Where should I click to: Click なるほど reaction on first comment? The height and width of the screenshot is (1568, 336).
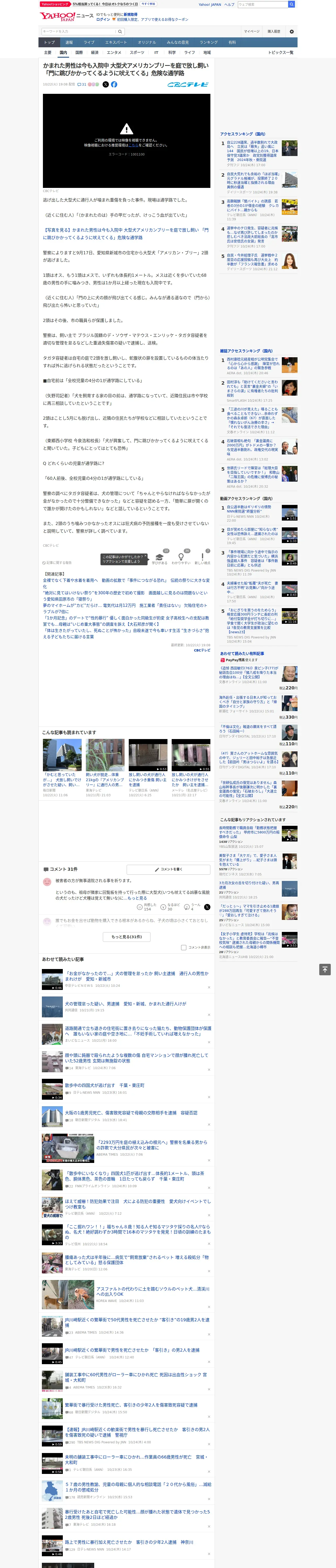click(x=170, y=906)
